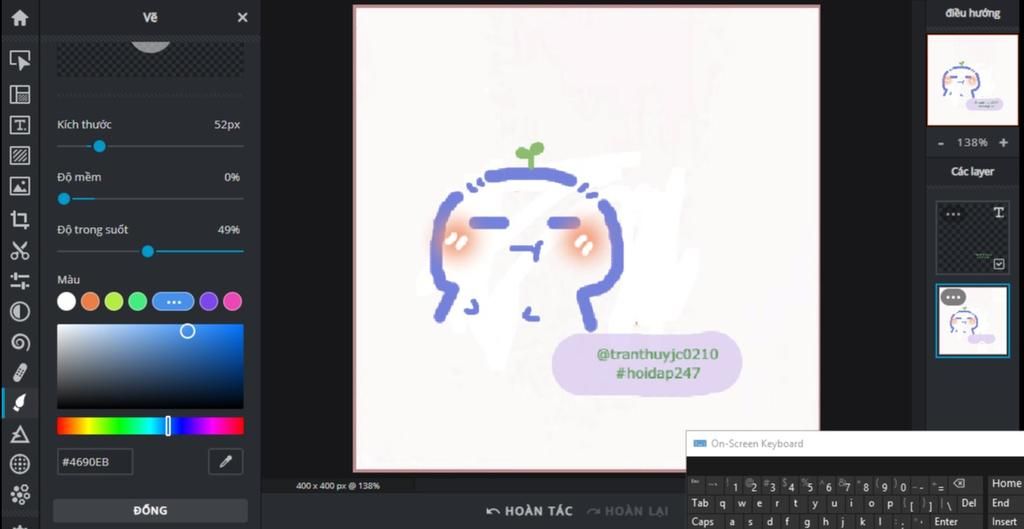Open the Layout template tool
The image size is (1024, 529).
pyautogui.click(x=20, y=95)
